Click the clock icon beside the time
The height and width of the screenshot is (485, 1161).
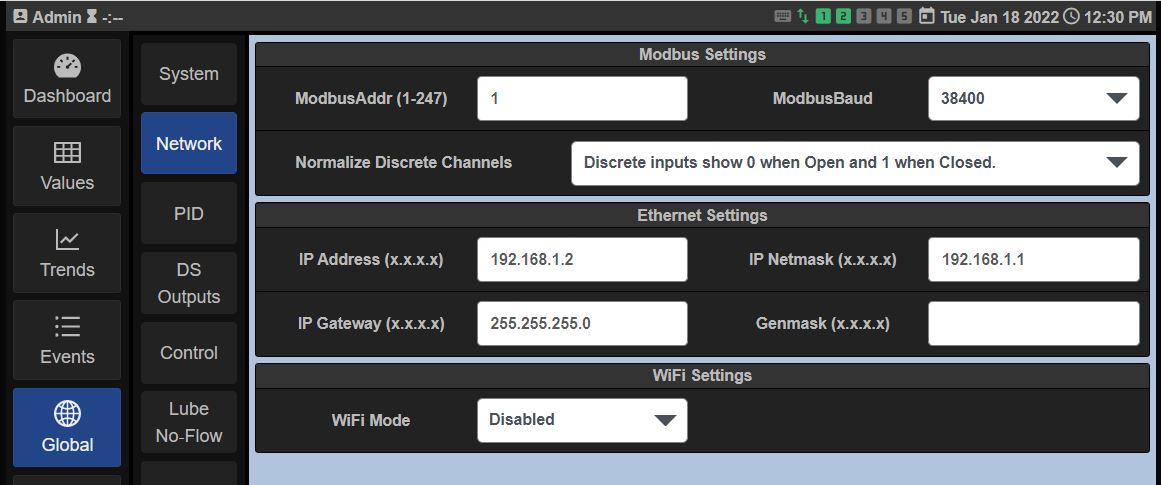tap(1071, 17)
